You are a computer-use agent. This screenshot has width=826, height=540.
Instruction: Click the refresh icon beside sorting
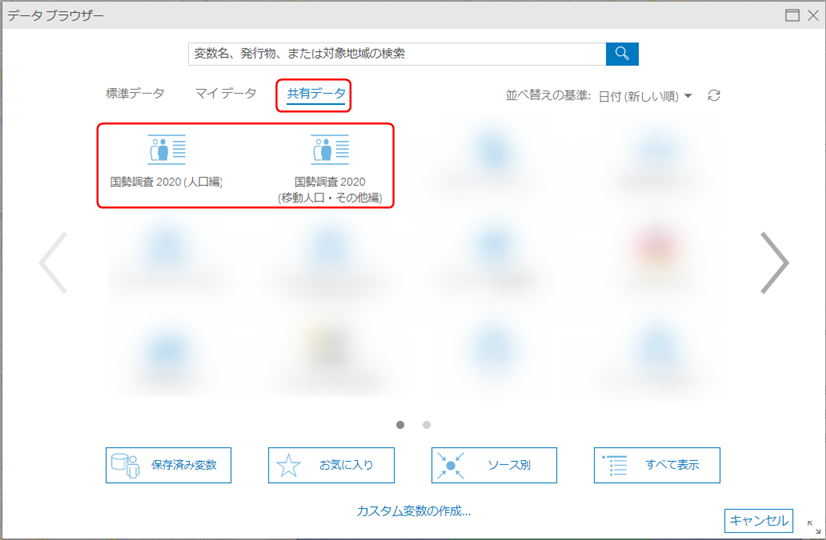click(714, 95)
